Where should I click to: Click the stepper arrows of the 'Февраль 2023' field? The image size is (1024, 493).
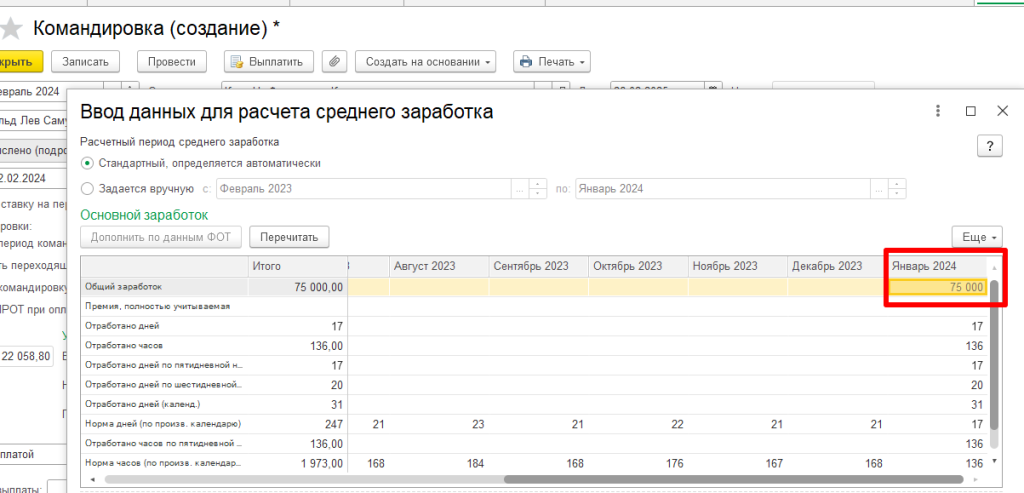coord(537,189)
